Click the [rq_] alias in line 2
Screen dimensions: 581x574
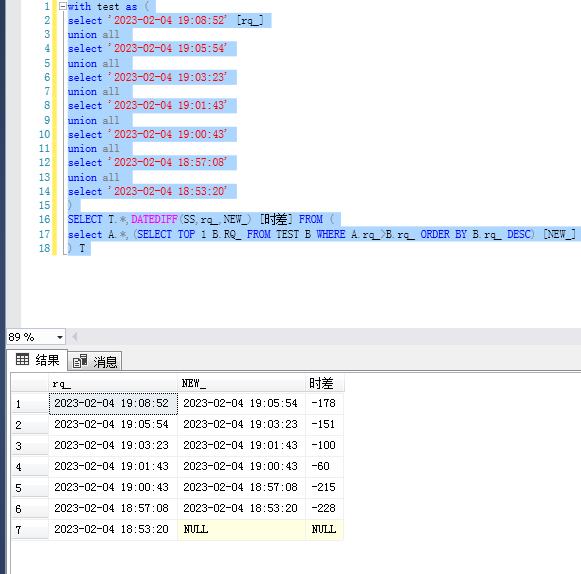pyautogui.click(x=250, y=21)
